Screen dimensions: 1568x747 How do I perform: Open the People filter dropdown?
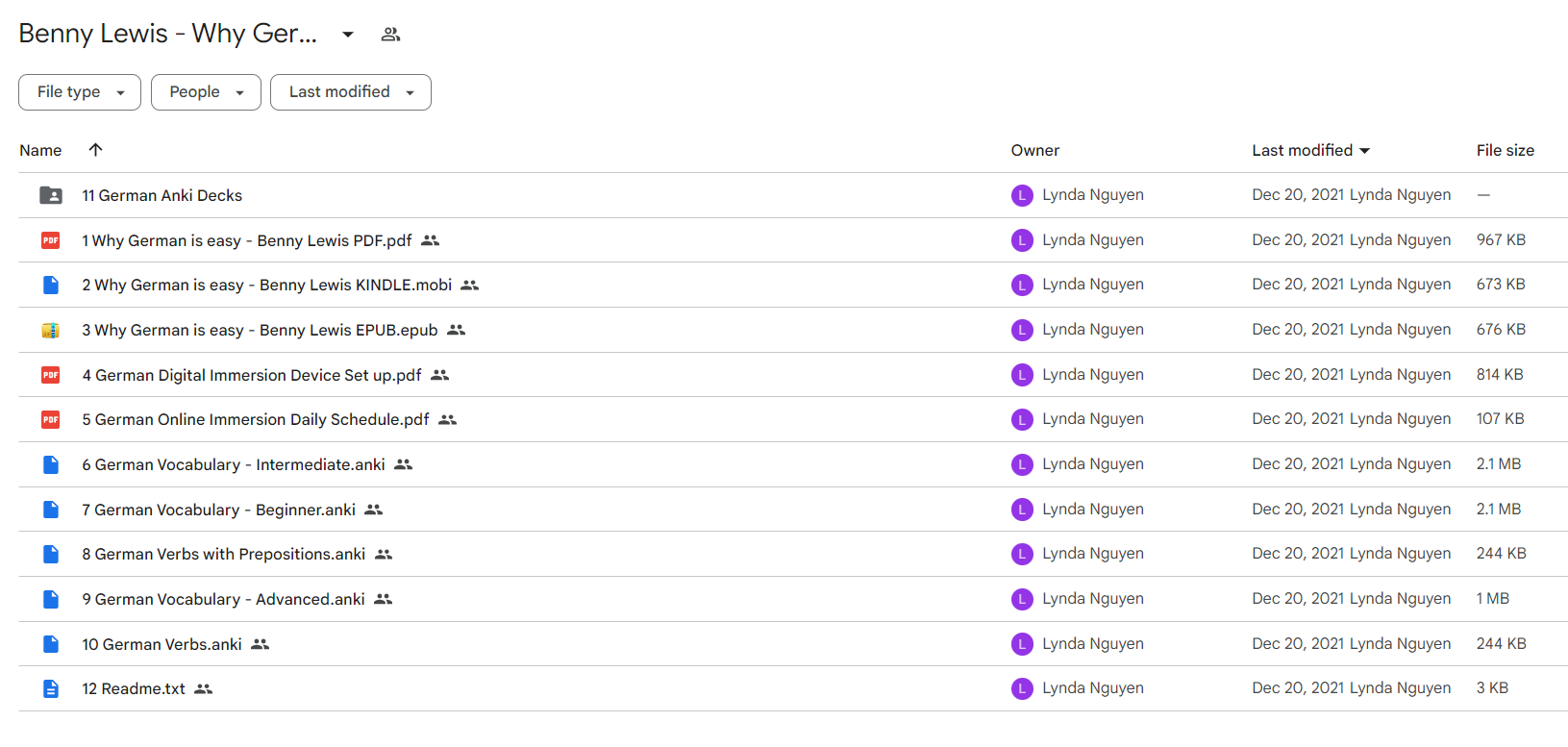tap(206, 92)
